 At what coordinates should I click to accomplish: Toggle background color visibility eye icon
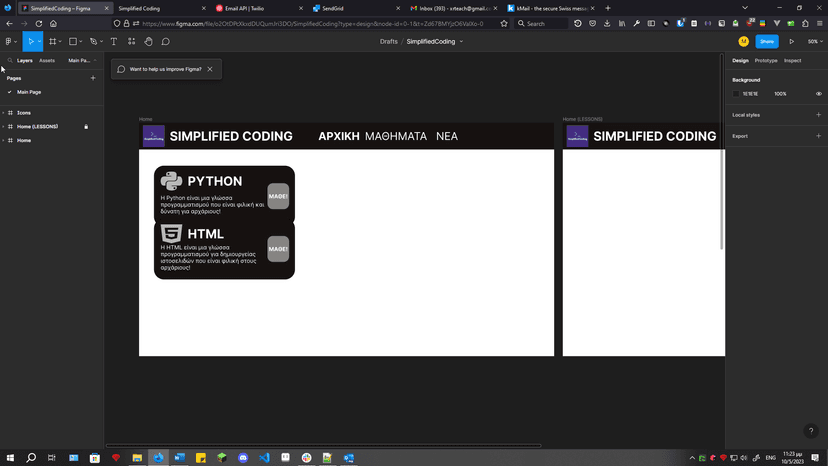point(818,94)
